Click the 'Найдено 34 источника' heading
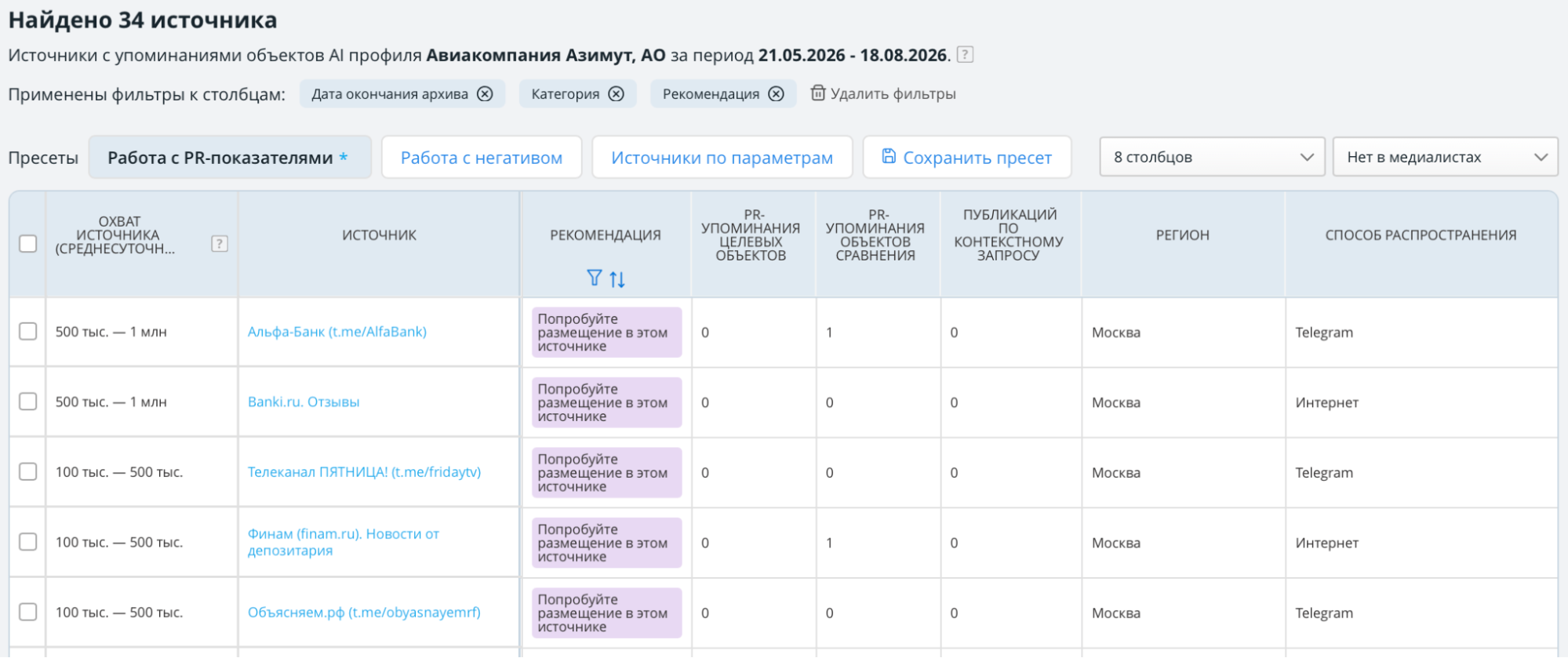 [x=143, y=20]
